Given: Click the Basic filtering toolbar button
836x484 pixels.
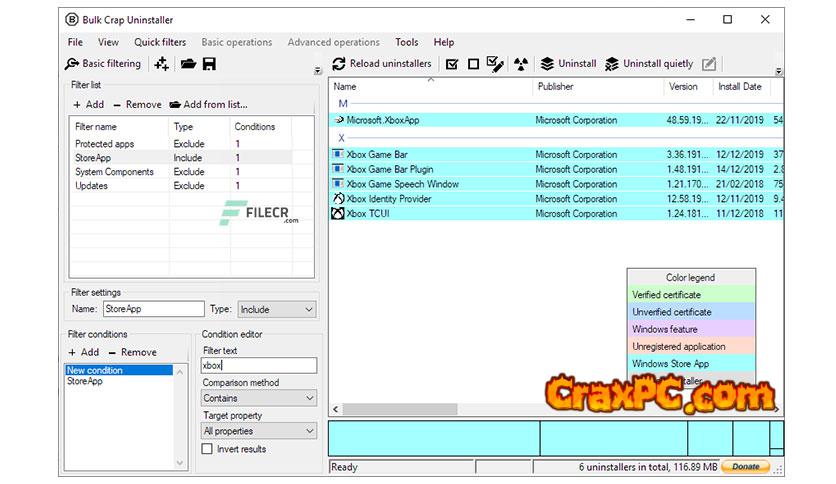Looking at the screenshot, I should point(104,64).
